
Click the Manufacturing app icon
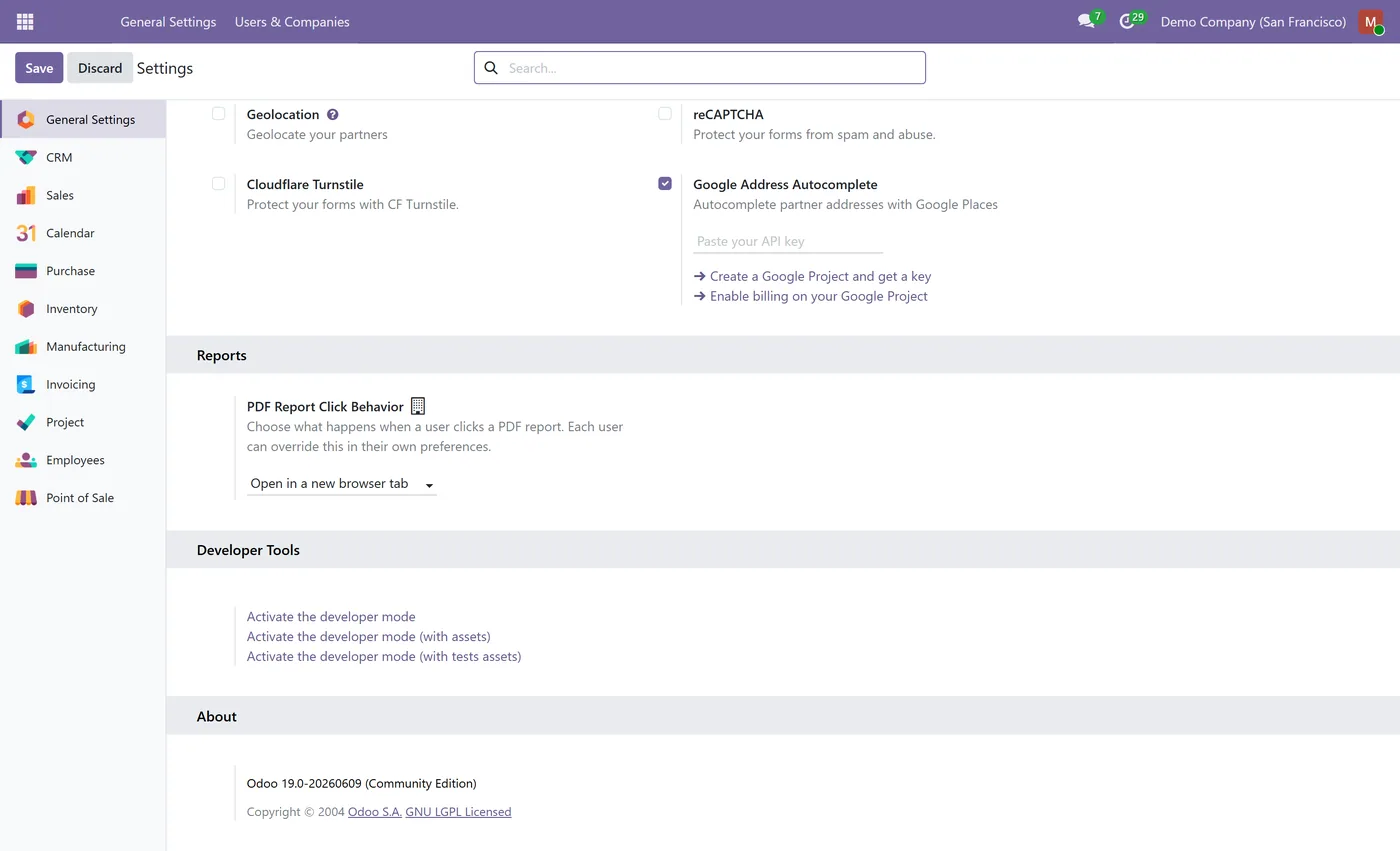pyautogui.click(x=26, y=347)
